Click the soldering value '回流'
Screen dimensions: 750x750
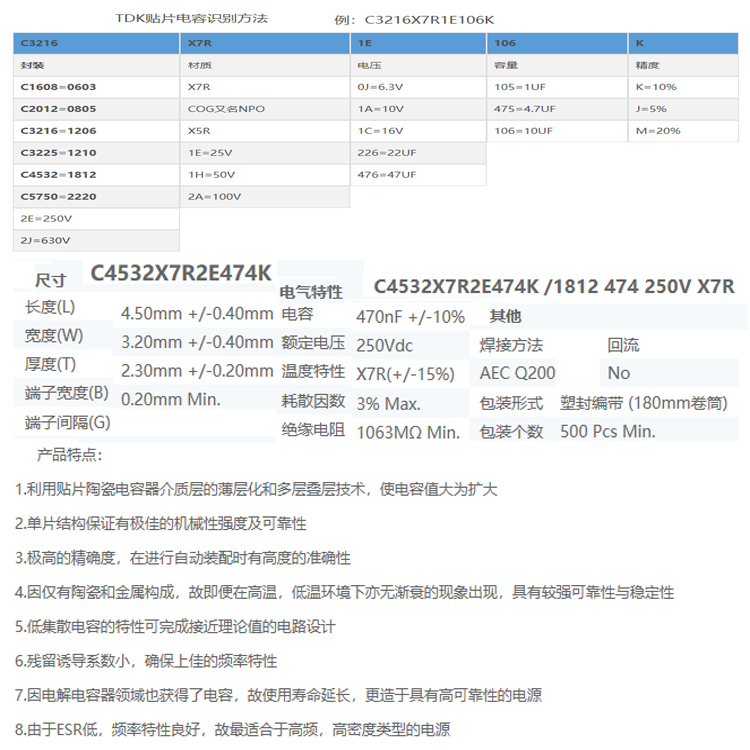(x=623, y=345)
